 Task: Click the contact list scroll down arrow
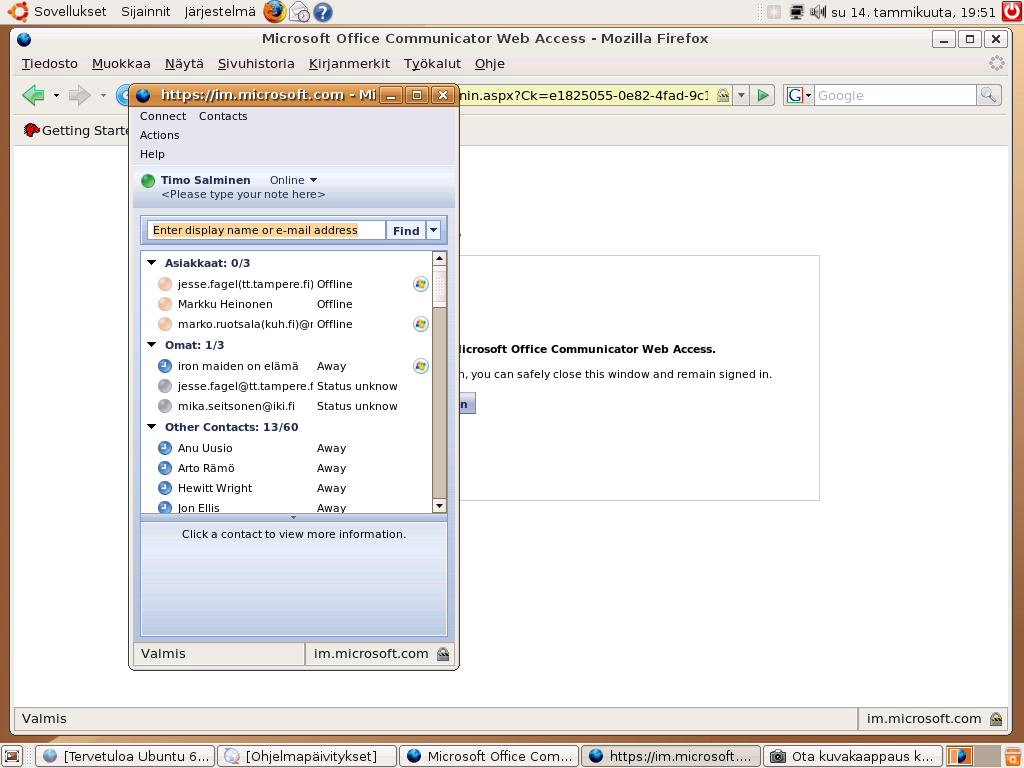click(440, 506)
